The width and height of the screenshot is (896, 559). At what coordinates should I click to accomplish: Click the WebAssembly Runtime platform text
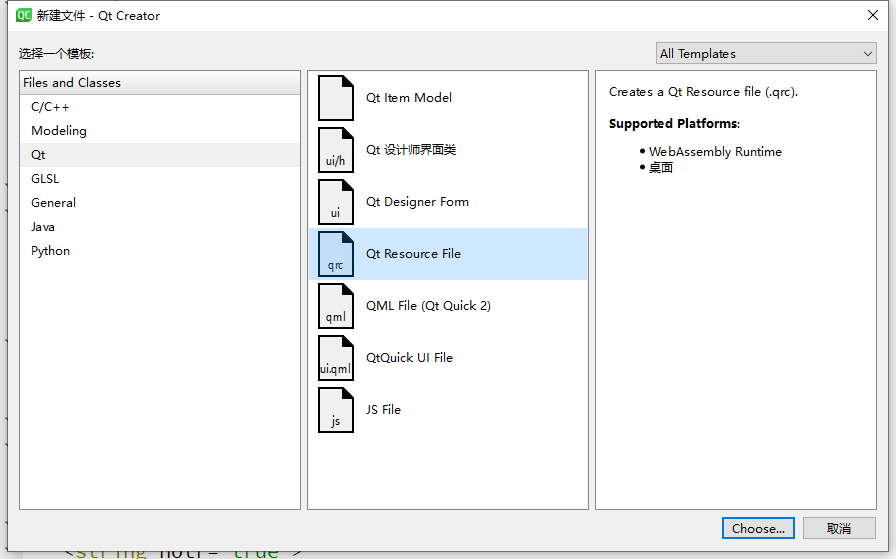715,151
